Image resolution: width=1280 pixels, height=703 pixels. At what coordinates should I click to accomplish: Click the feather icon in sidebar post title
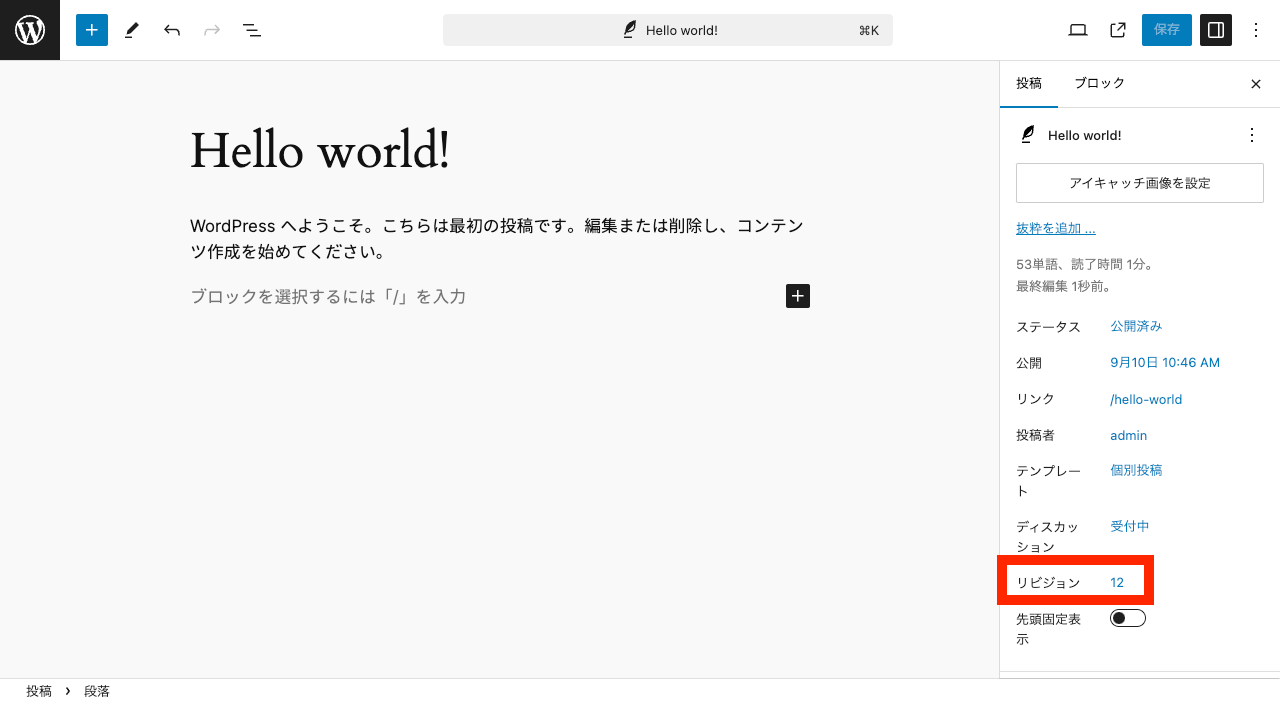coord(1027,135)
